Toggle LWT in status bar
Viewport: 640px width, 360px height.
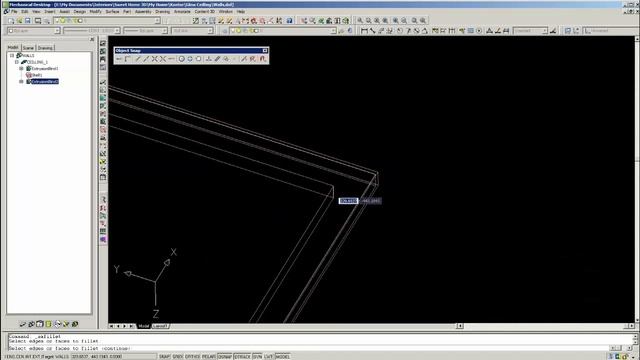[268, 357]
